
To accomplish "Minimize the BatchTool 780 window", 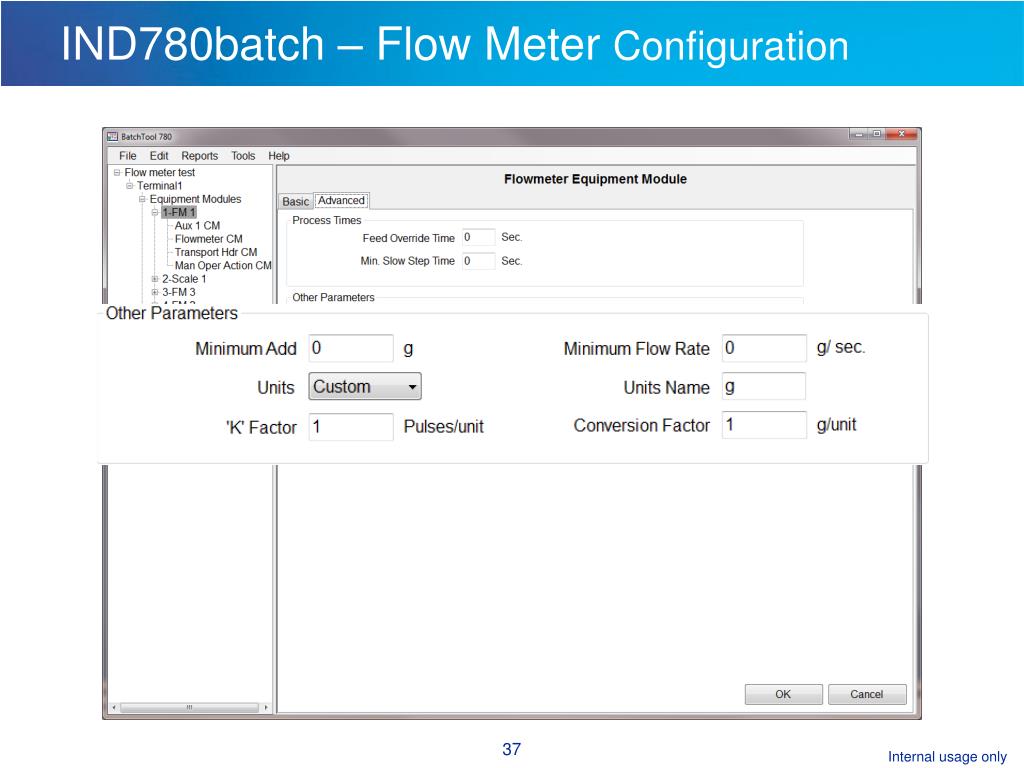I will point(859,134).
